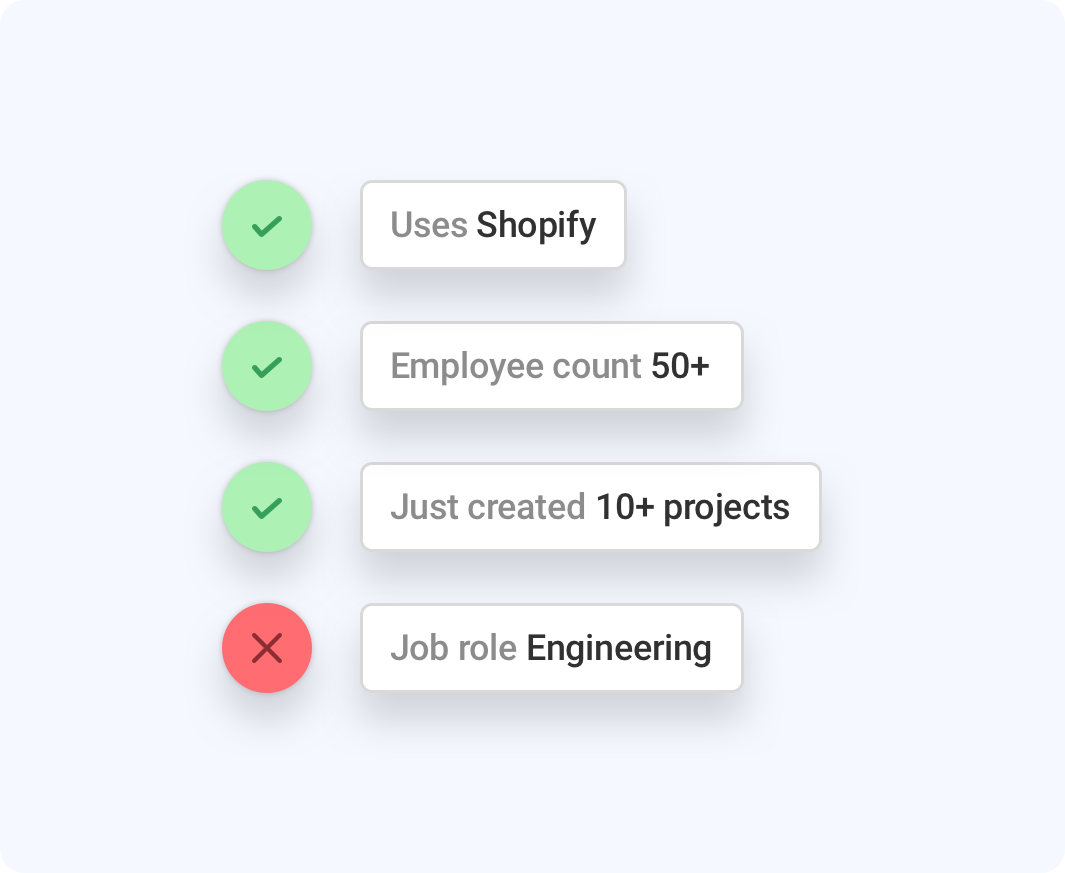Click the bold word Shopify
1065x873 pixels.
coord(536,226)
